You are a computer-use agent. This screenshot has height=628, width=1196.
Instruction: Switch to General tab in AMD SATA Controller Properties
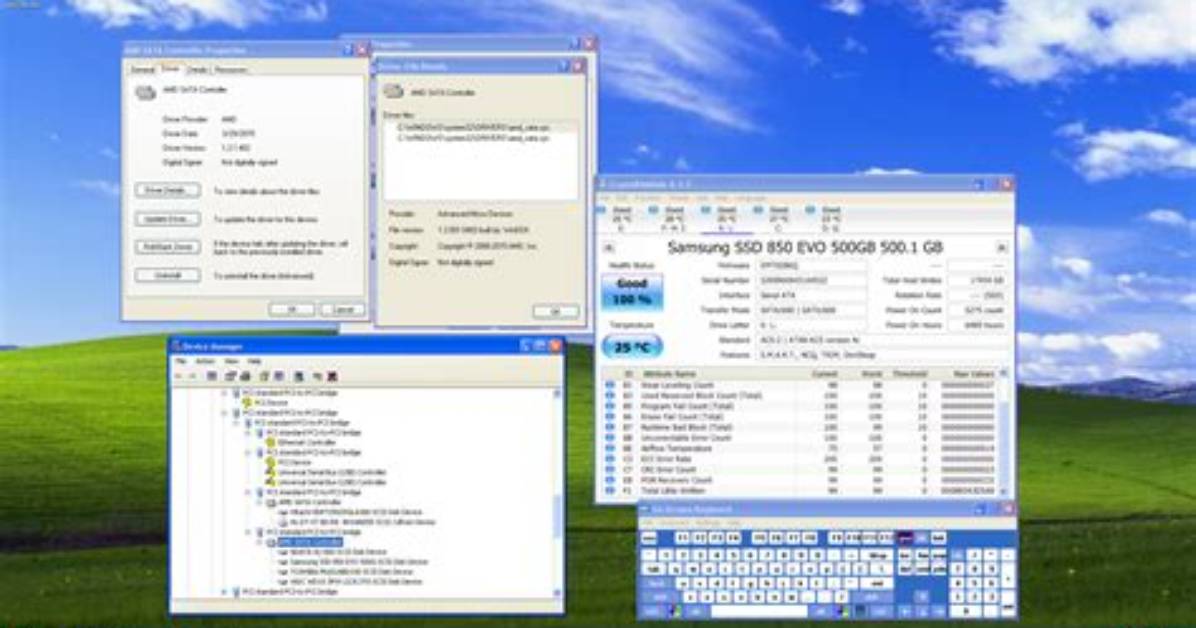click(x=143, y=69)
